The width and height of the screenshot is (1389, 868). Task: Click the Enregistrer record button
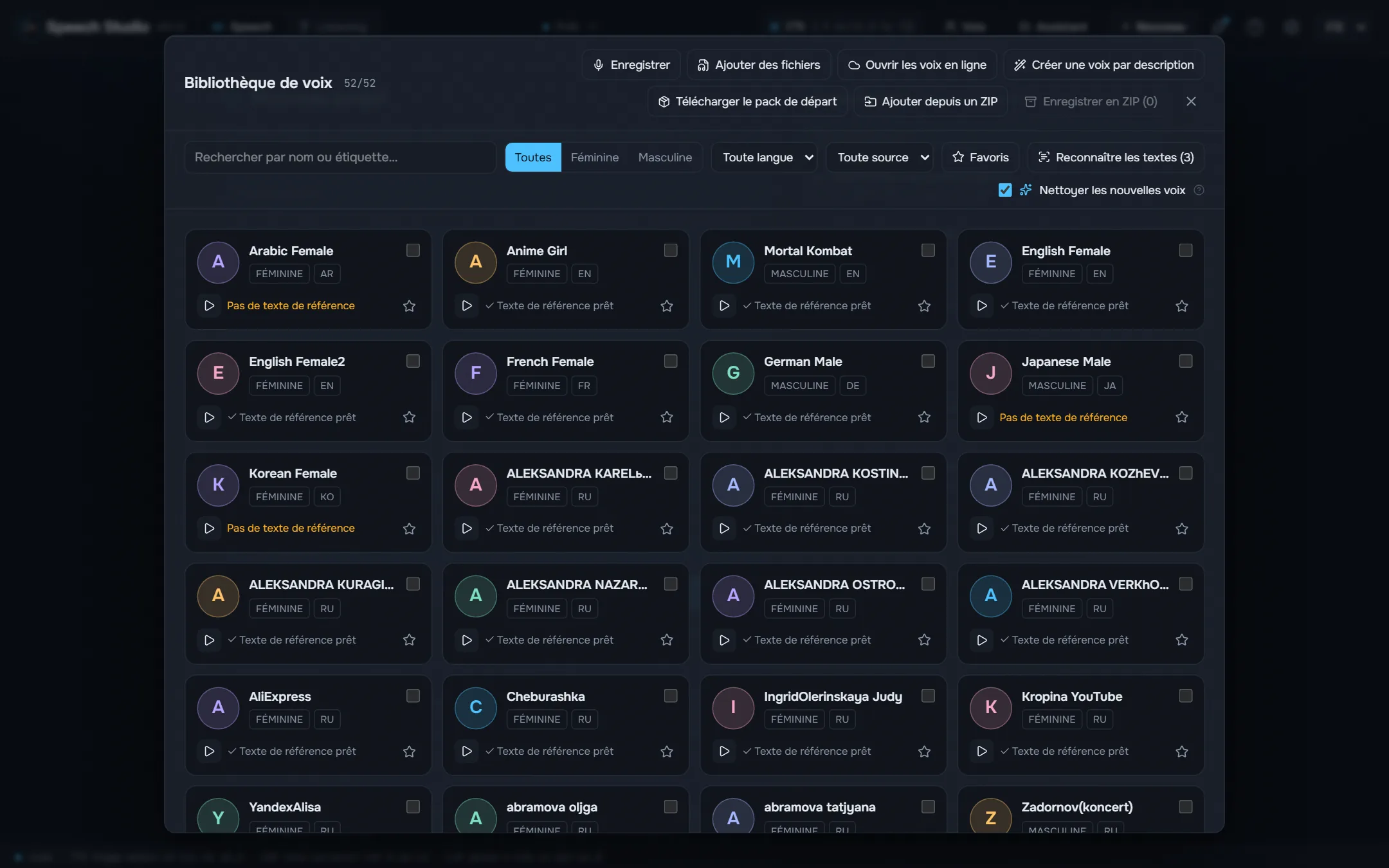631,65
